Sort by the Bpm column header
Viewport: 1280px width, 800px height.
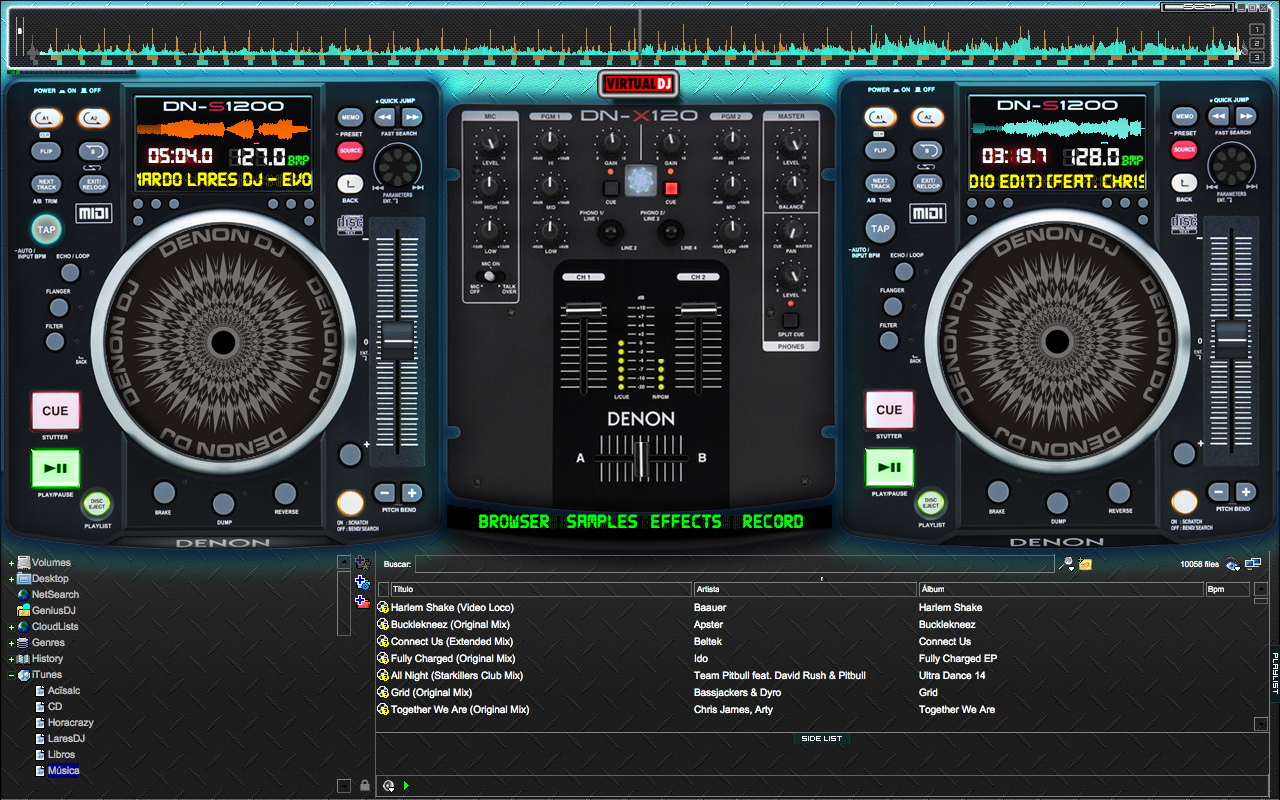[1228, 589]
